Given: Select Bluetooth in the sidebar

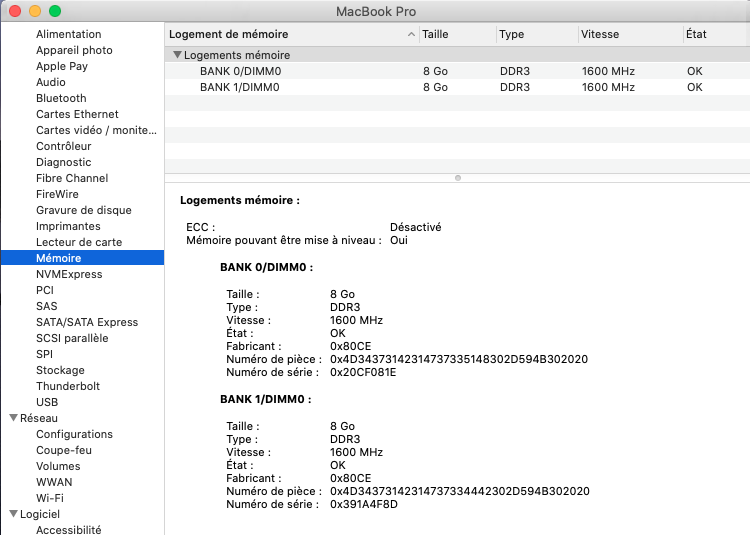Looking at the screenshot, I should (61, 98).
